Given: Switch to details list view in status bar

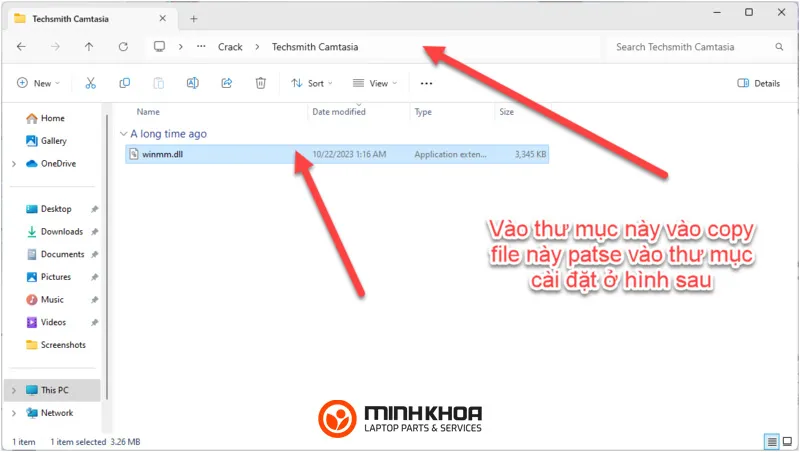Looking at the screenshot, I should [x=771, y=441].
